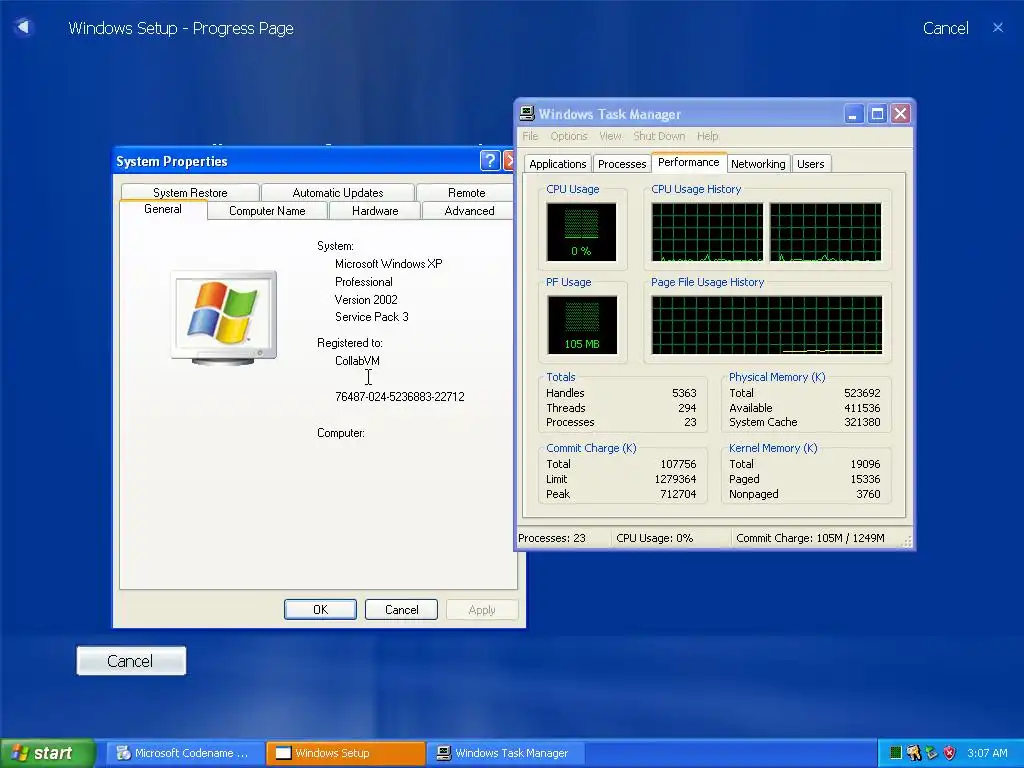
Task: Click the greyed Apply button
Action: [482, 609]
